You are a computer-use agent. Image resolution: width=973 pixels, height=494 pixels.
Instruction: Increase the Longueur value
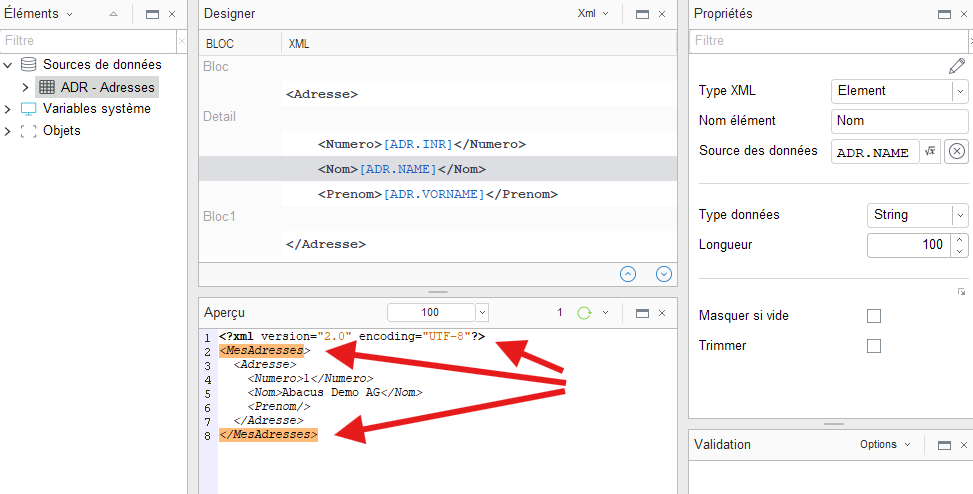960,239
